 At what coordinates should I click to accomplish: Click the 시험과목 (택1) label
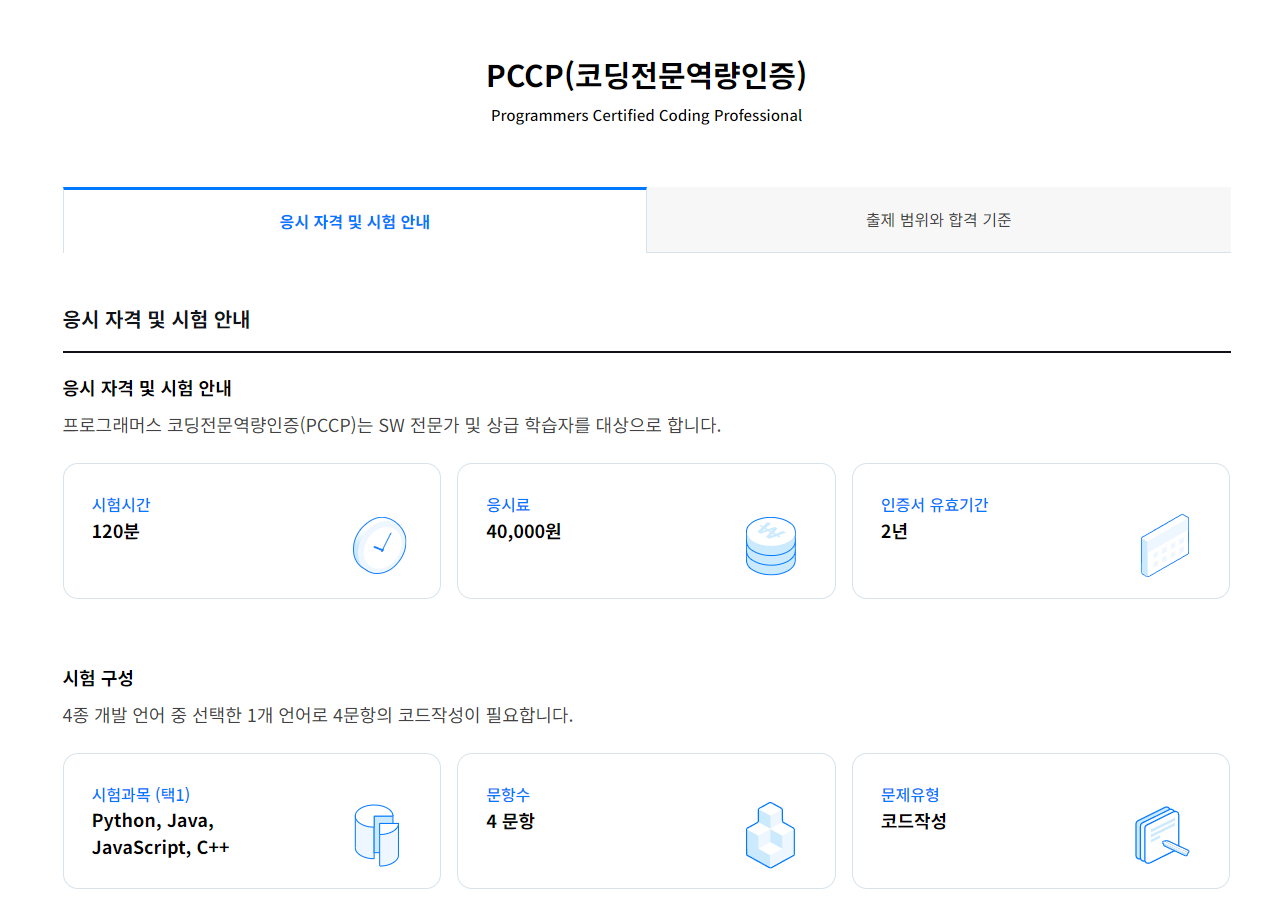point(141,795)
